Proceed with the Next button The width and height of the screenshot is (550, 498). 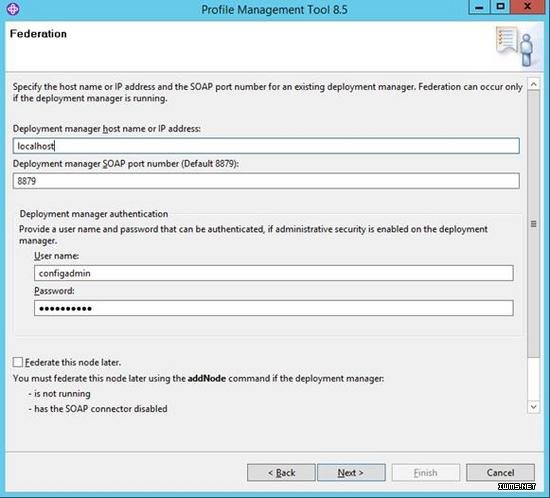click(351, 473)
